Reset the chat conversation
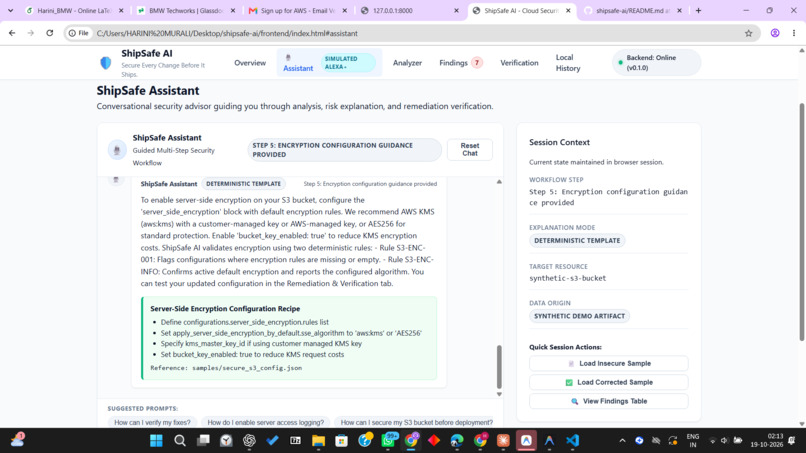Screen dimensions: 806x453 click(x=469, y=150)
